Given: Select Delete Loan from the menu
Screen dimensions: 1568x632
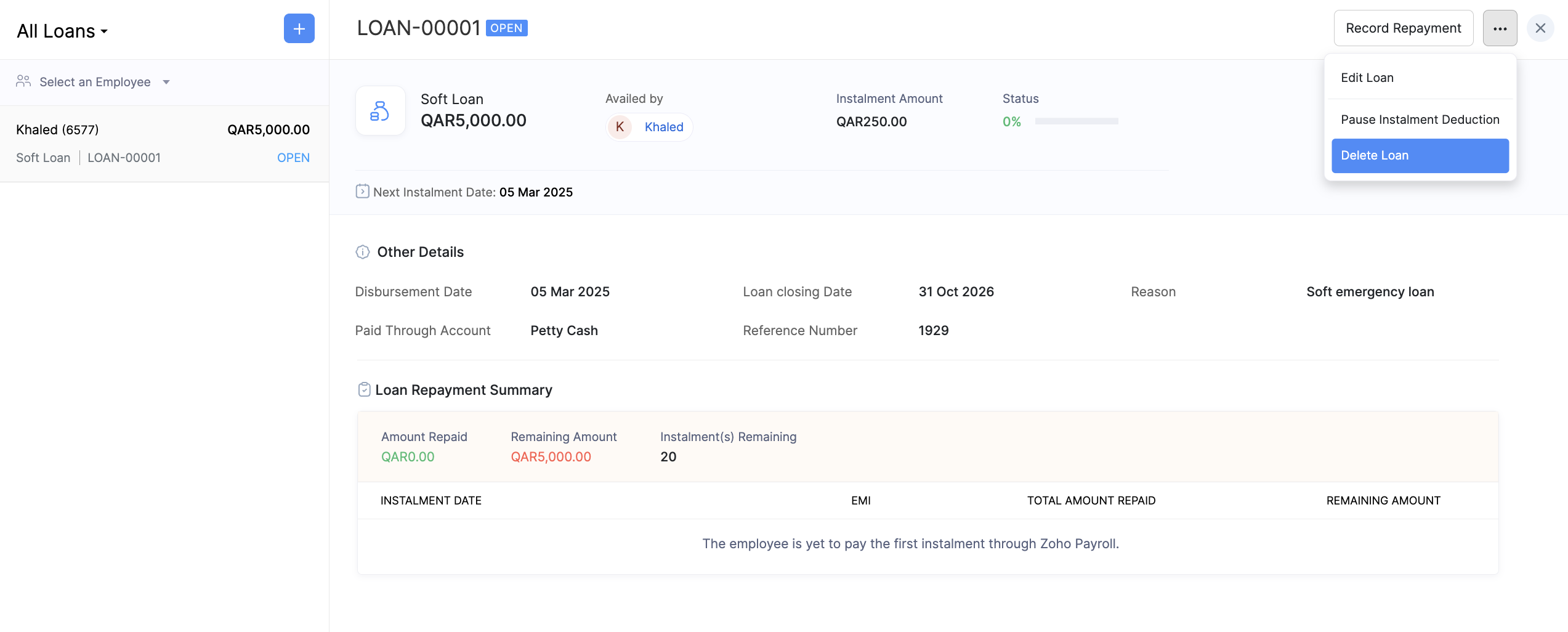Looking at the screenshot, I should 1420,155.
